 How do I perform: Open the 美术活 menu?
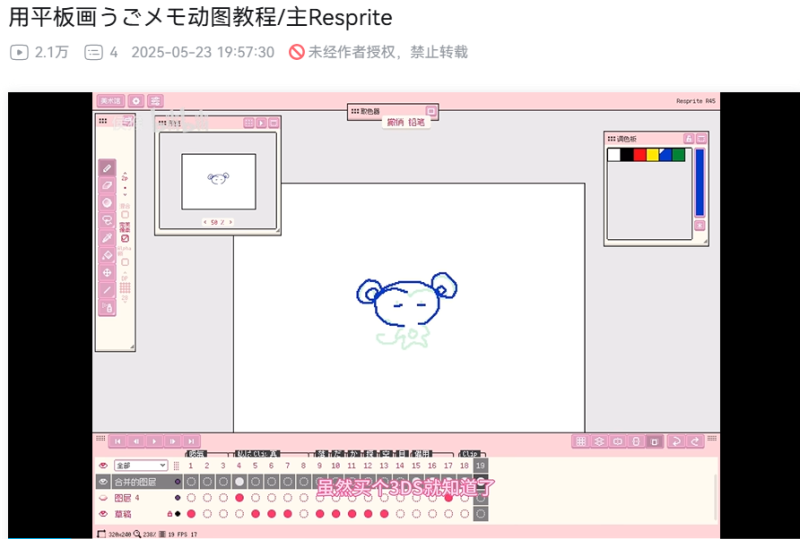(110, 101)
